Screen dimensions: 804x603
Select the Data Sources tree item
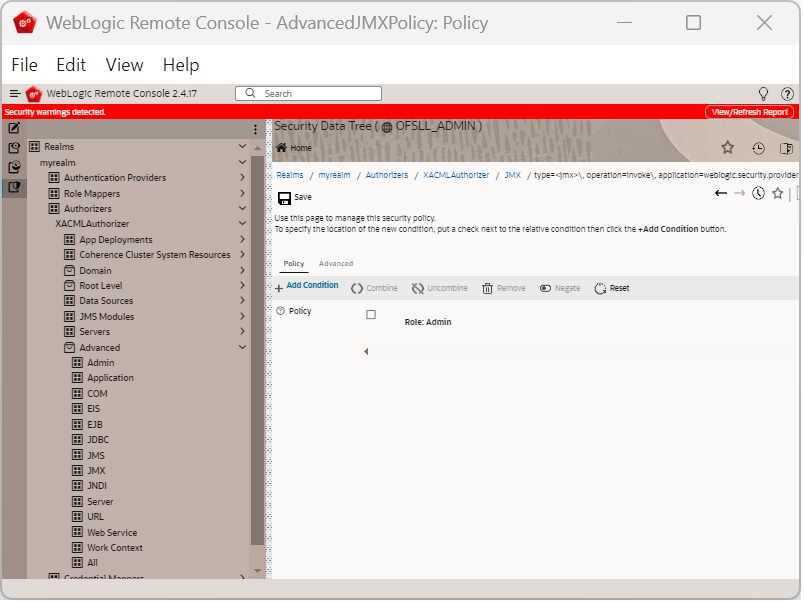click(x=107, y=302)
